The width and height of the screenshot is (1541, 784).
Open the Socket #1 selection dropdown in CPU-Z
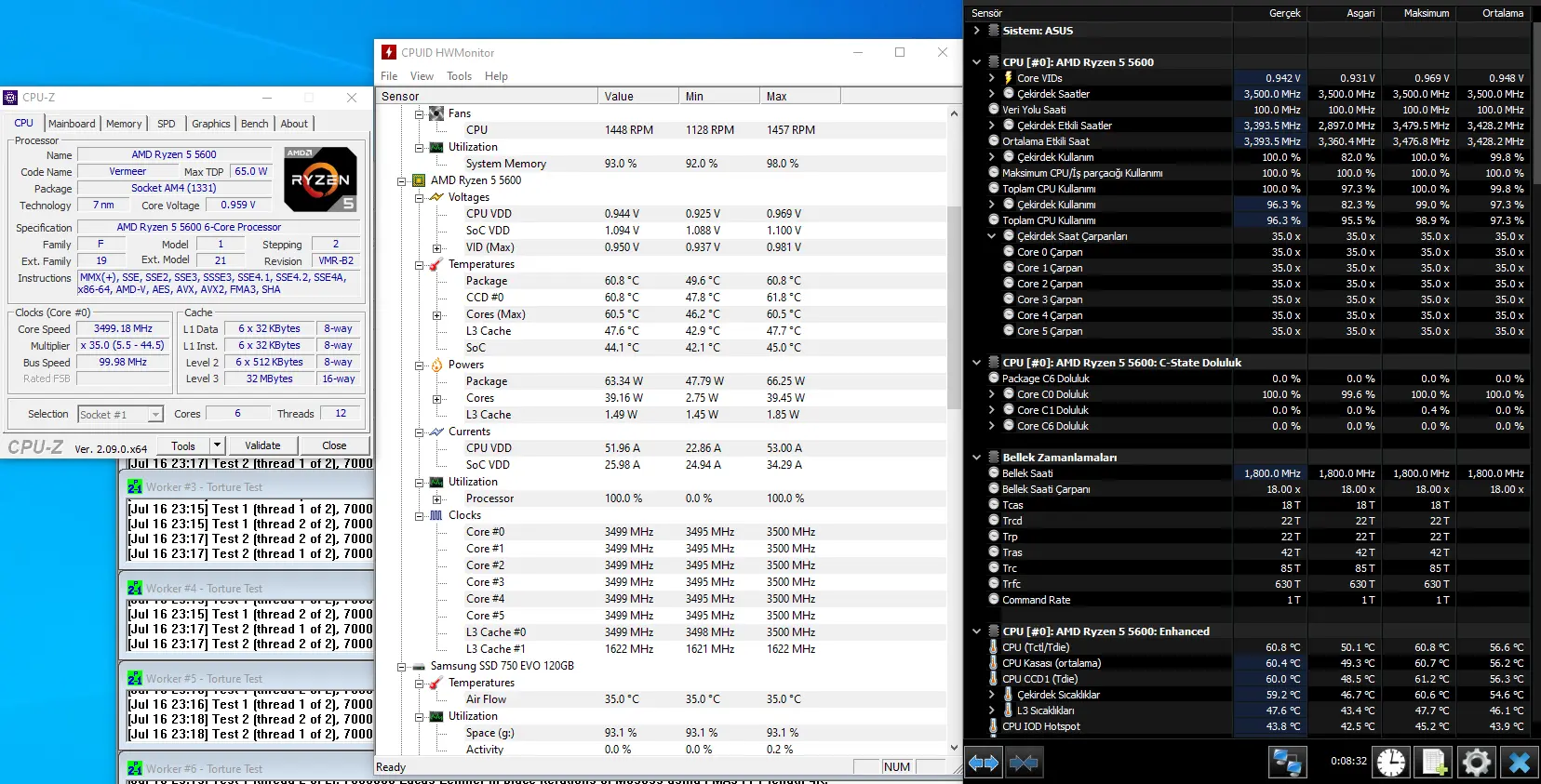[155, 414]
